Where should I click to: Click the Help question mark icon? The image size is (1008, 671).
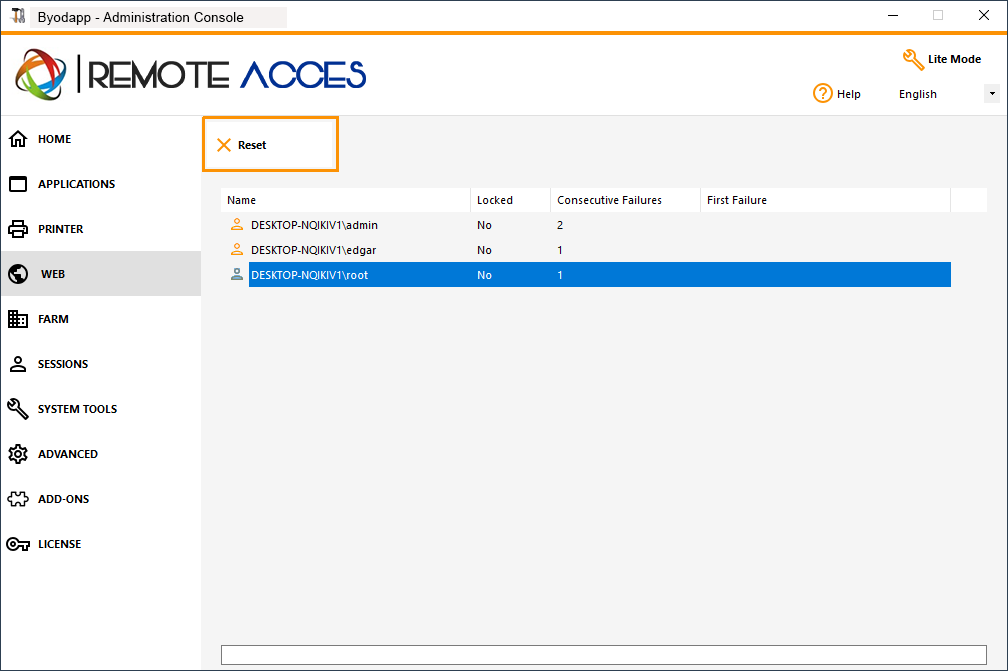pyautogui.click(x=822, y=93)
